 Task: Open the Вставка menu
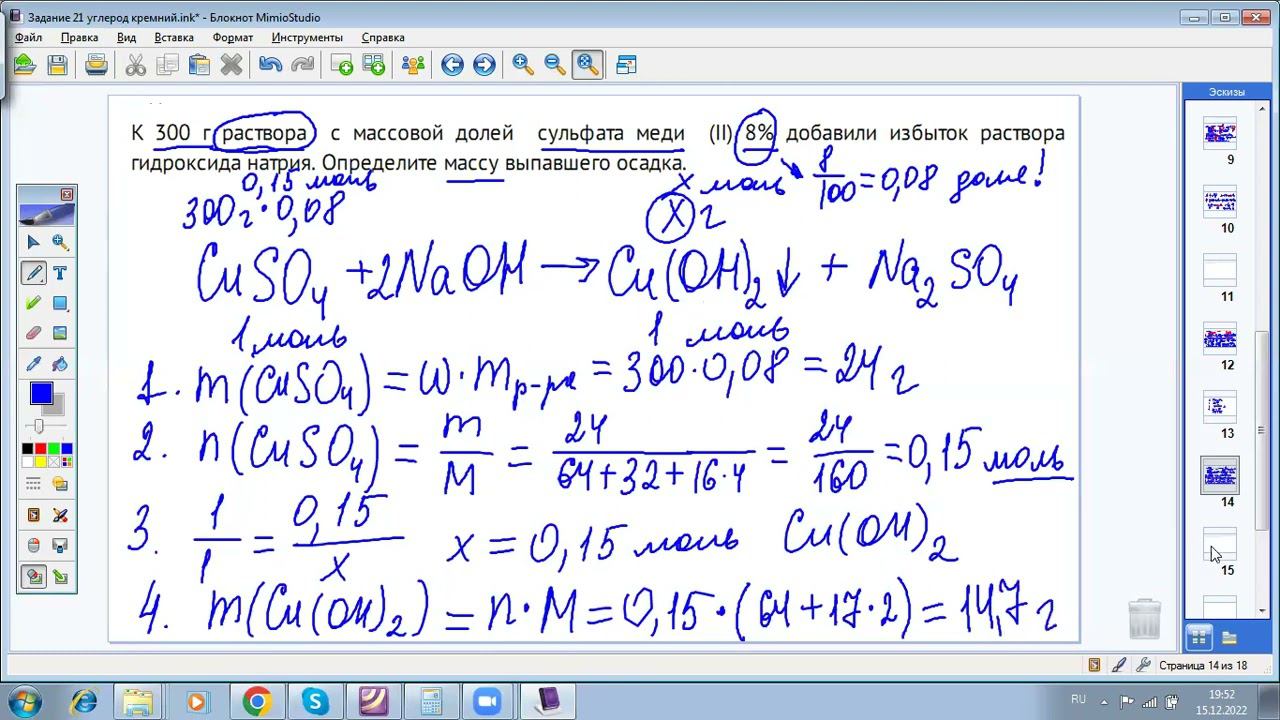click(174, 37)
